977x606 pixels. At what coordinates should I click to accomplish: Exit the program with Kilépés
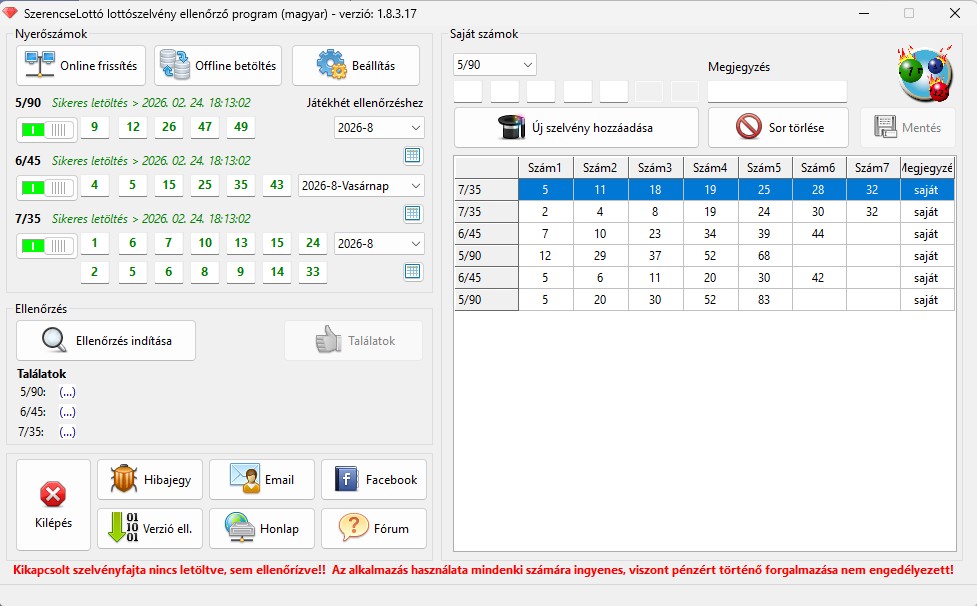coord(53,505)
